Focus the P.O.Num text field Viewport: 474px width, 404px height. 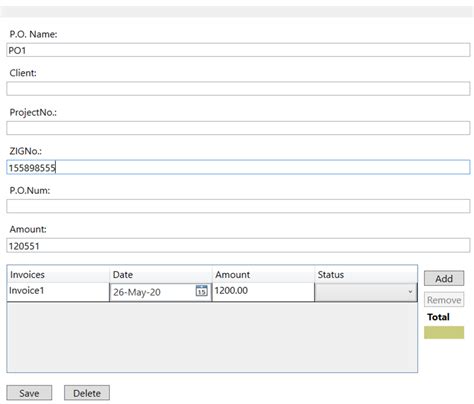pyautogui.click(x=238, y=206)
